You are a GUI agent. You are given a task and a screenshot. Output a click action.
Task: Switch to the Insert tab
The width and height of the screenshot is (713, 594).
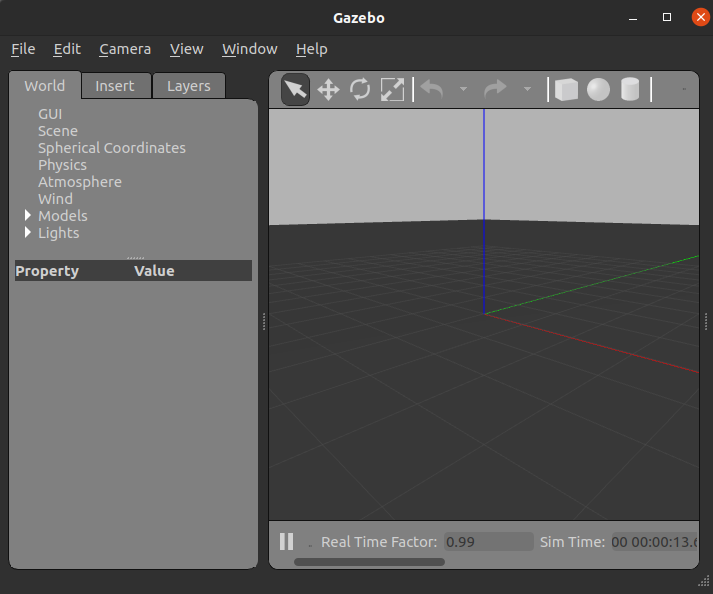115,86
